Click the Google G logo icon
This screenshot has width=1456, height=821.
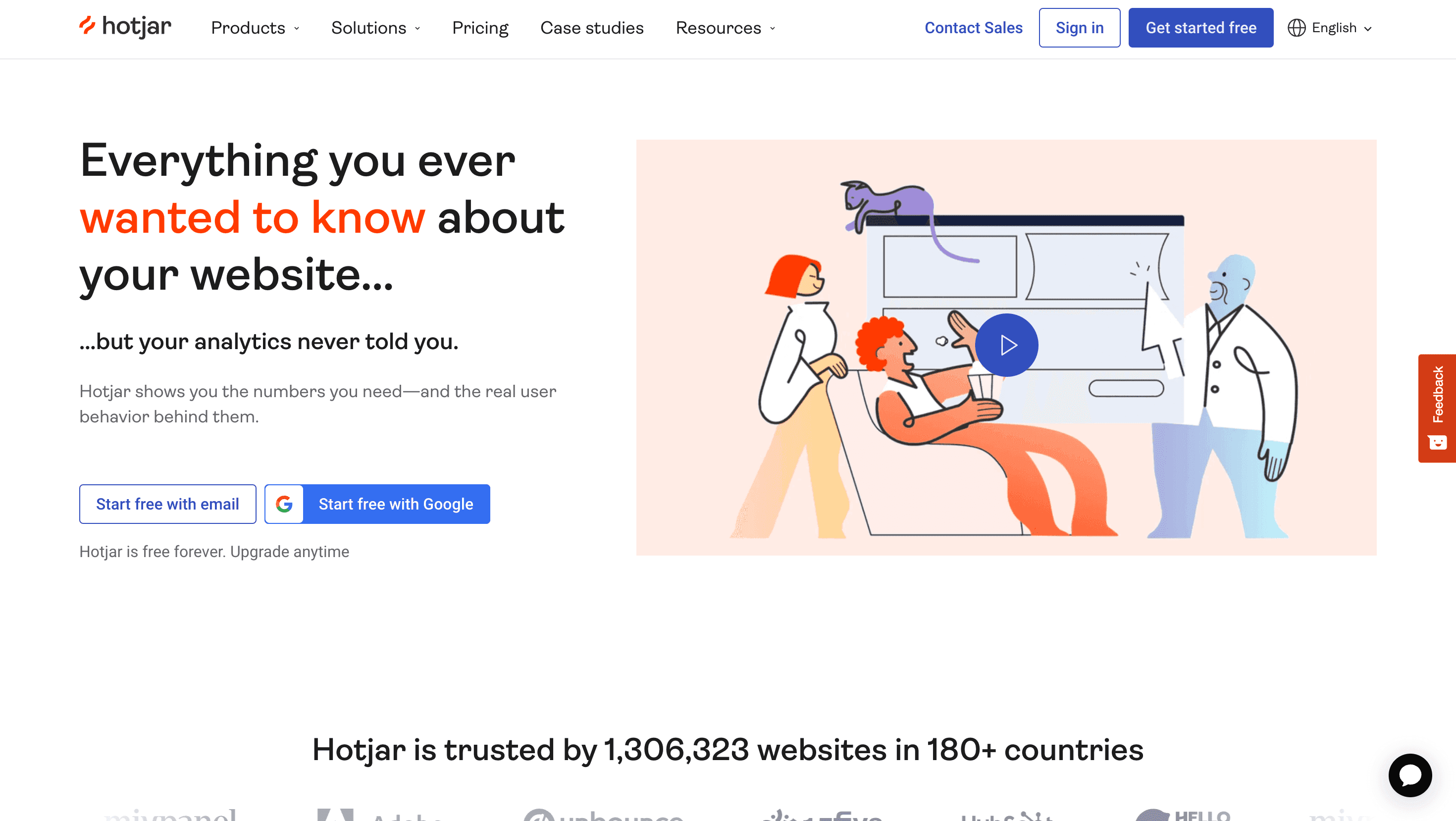284,504
